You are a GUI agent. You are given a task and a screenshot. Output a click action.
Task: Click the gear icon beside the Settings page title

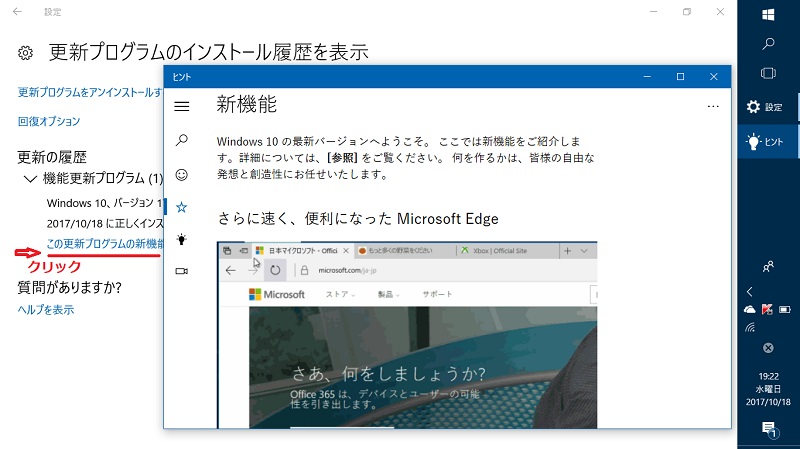coord(25,53)
